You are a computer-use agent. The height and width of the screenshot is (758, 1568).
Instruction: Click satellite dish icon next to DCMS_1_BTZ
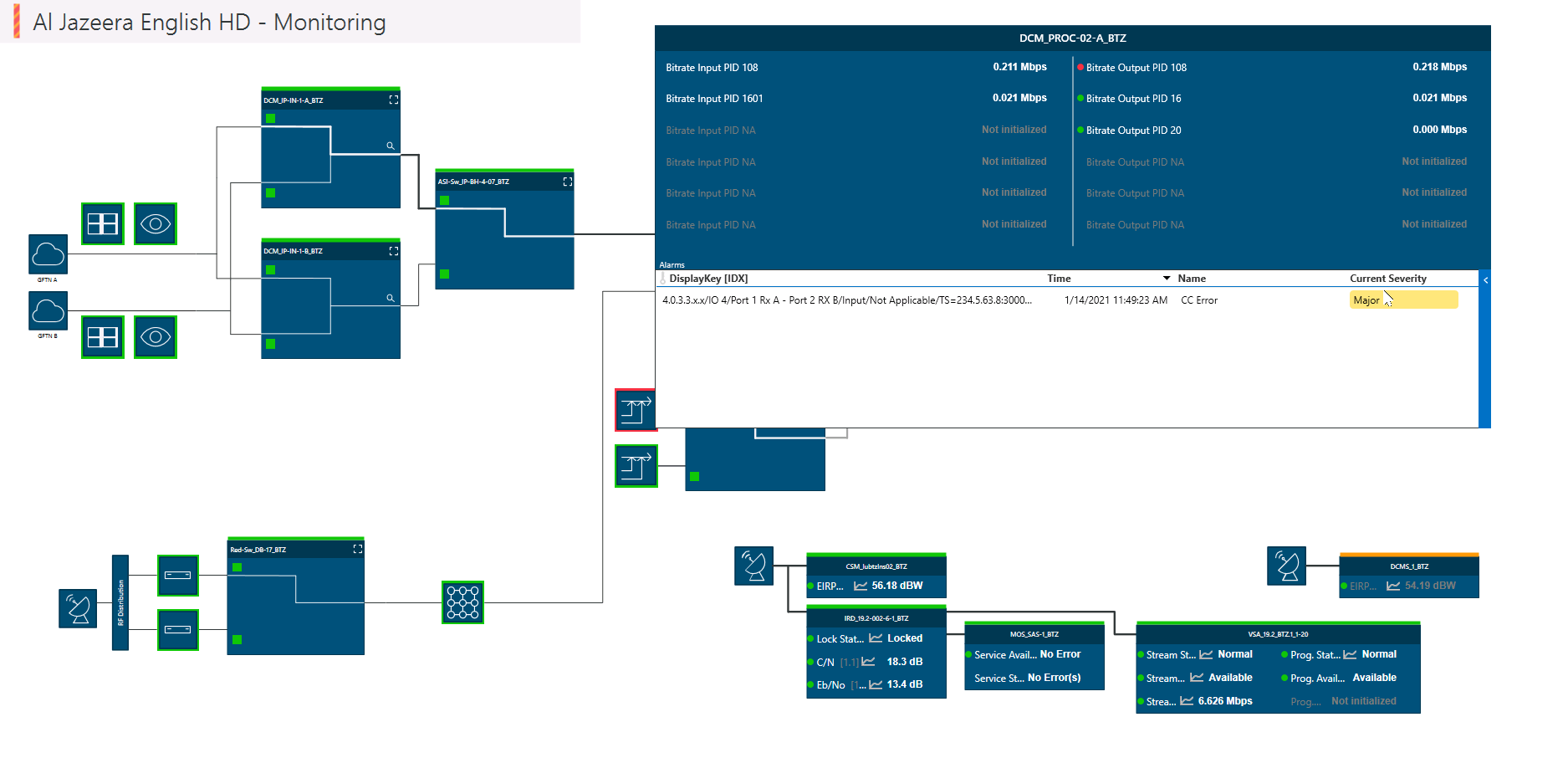(1287, 566)
